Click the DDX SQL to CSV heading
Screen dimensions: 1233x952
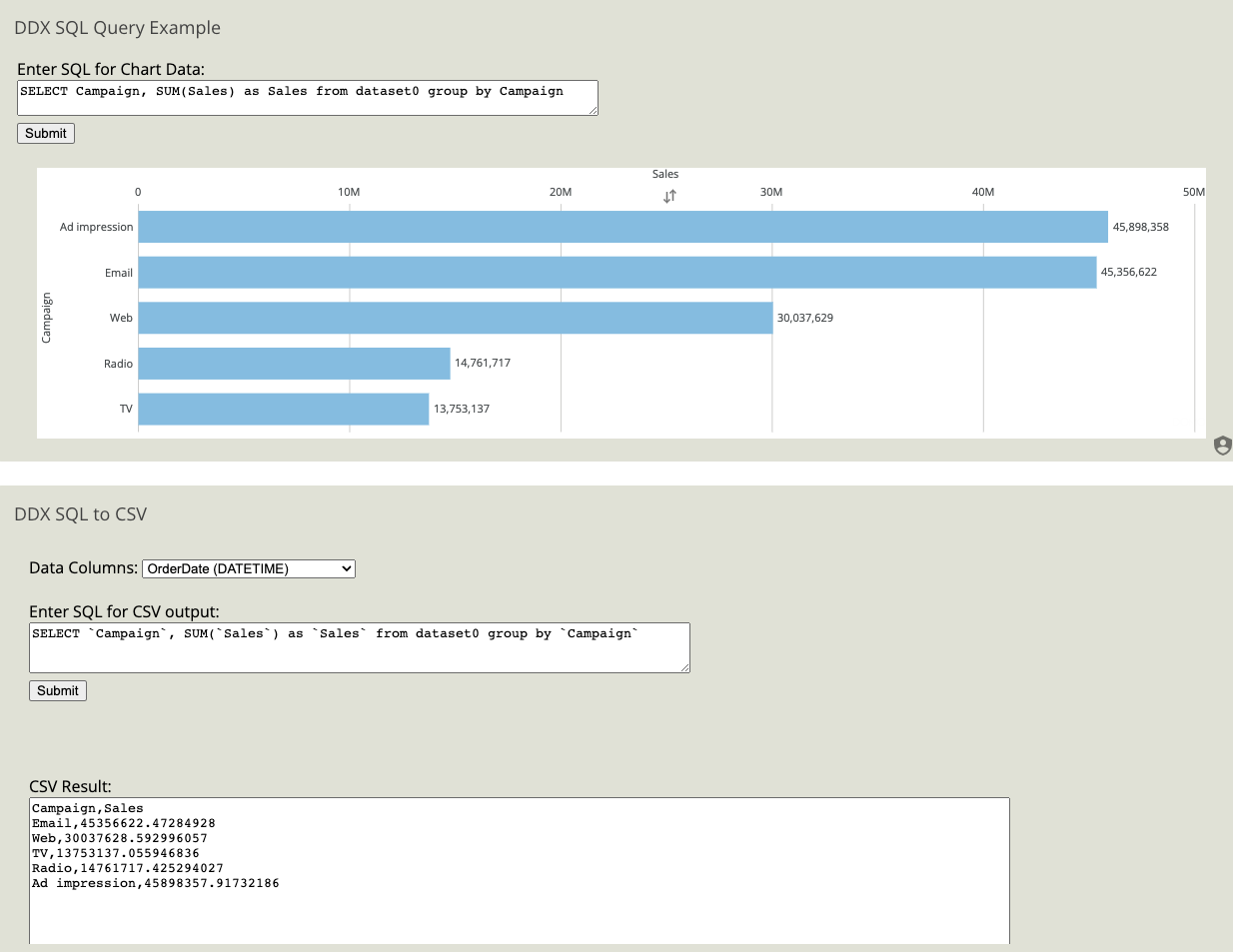(x=80, y=513)
